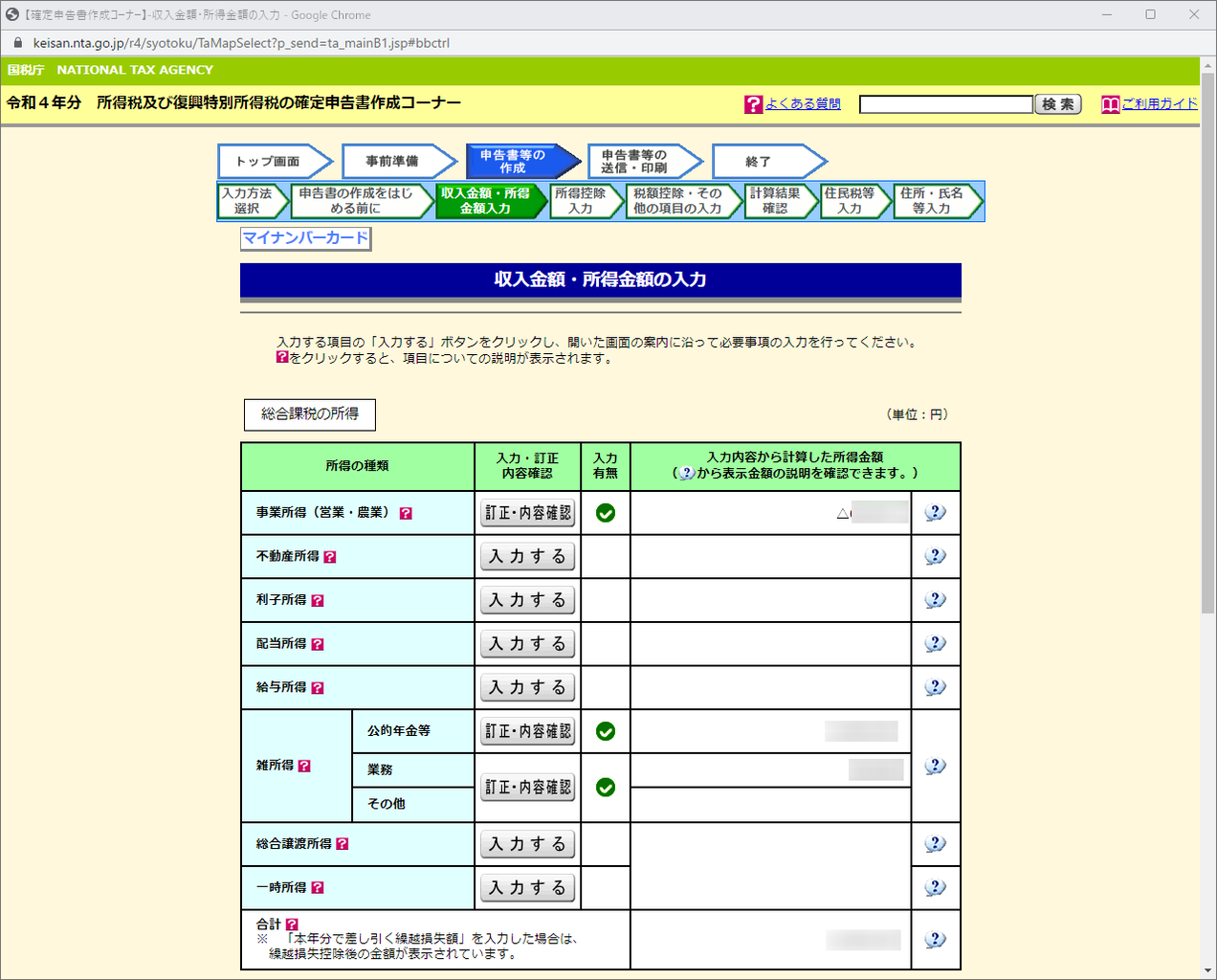
Task: Click 入力する for 配当所得
Action: 528,644
